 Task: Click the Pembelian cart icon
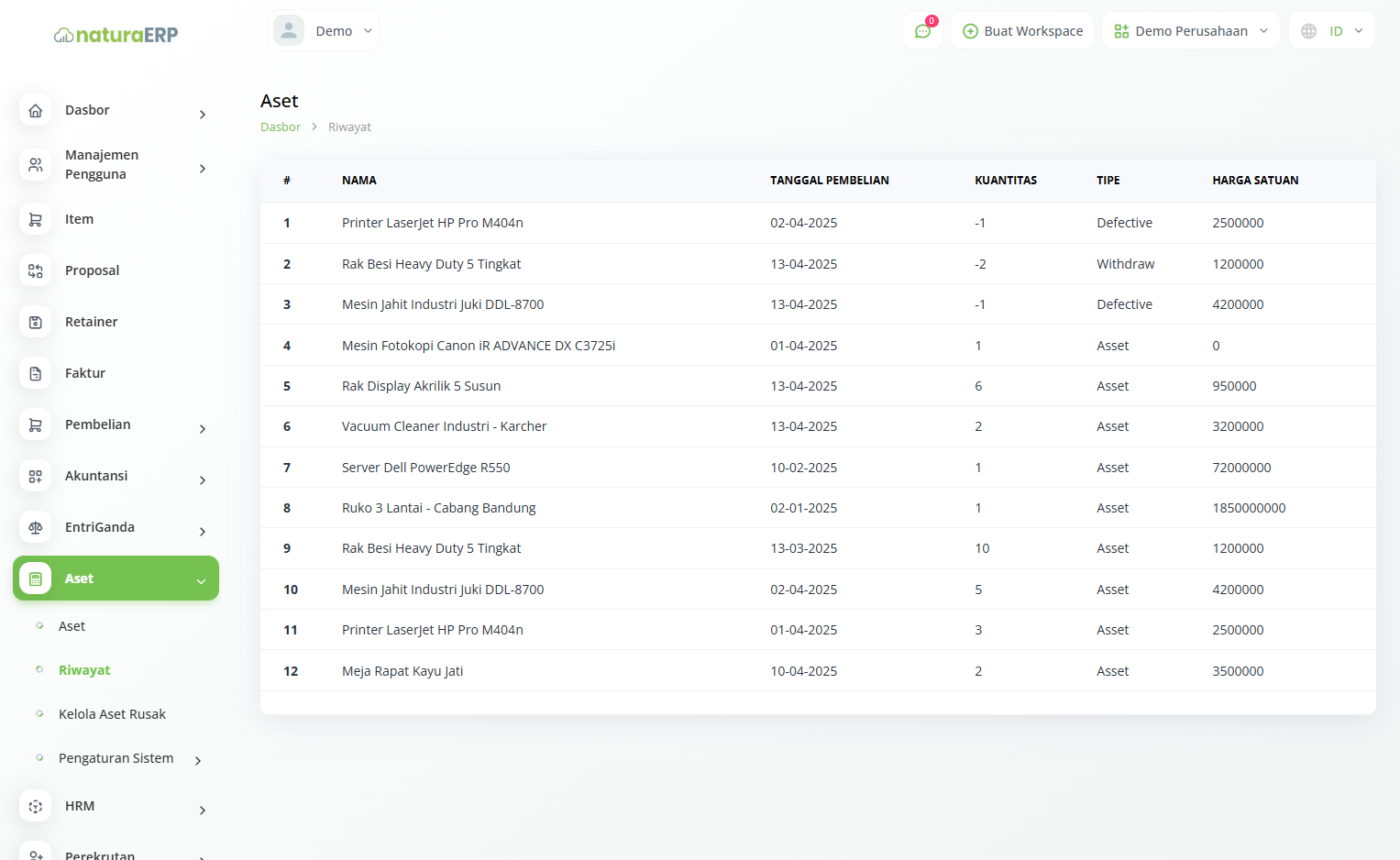pyautogui.click(x=36, y=425)
